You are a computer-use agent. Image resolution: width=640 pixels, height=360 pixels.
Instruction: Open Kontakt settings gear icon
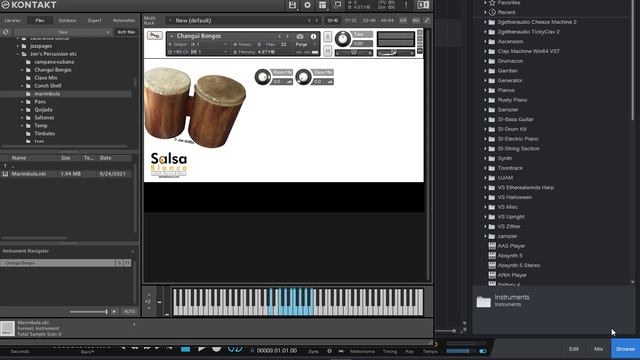click(307, 5)
